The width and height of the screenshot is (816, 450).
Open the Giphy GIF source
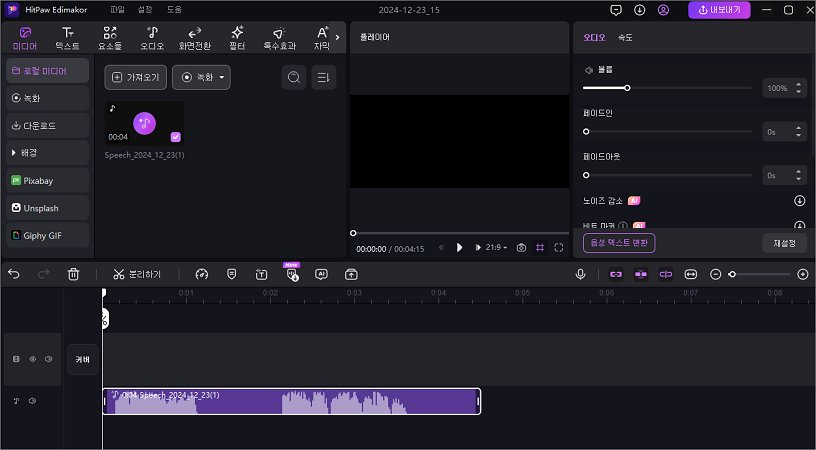[x=47, y=236]
